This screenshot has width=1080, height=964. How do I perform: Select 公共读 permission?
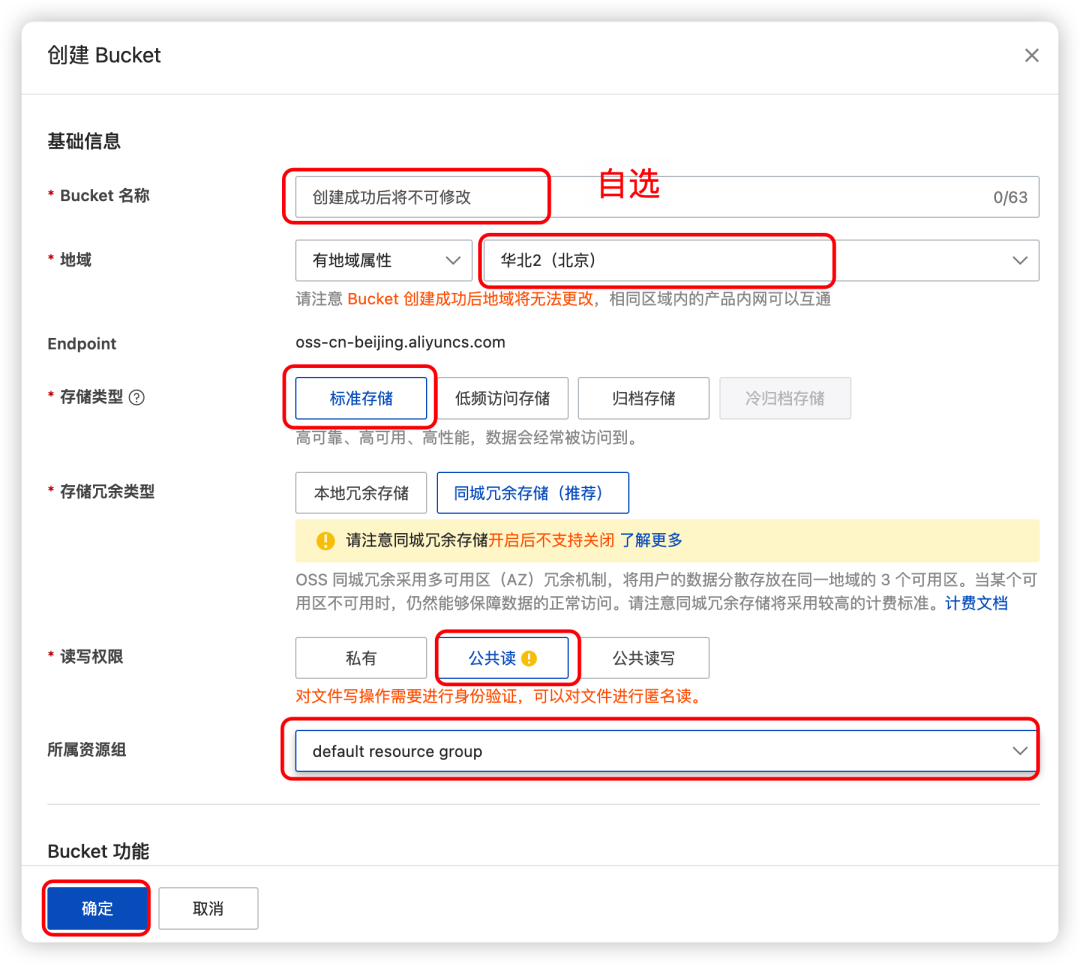coord(500,657)
